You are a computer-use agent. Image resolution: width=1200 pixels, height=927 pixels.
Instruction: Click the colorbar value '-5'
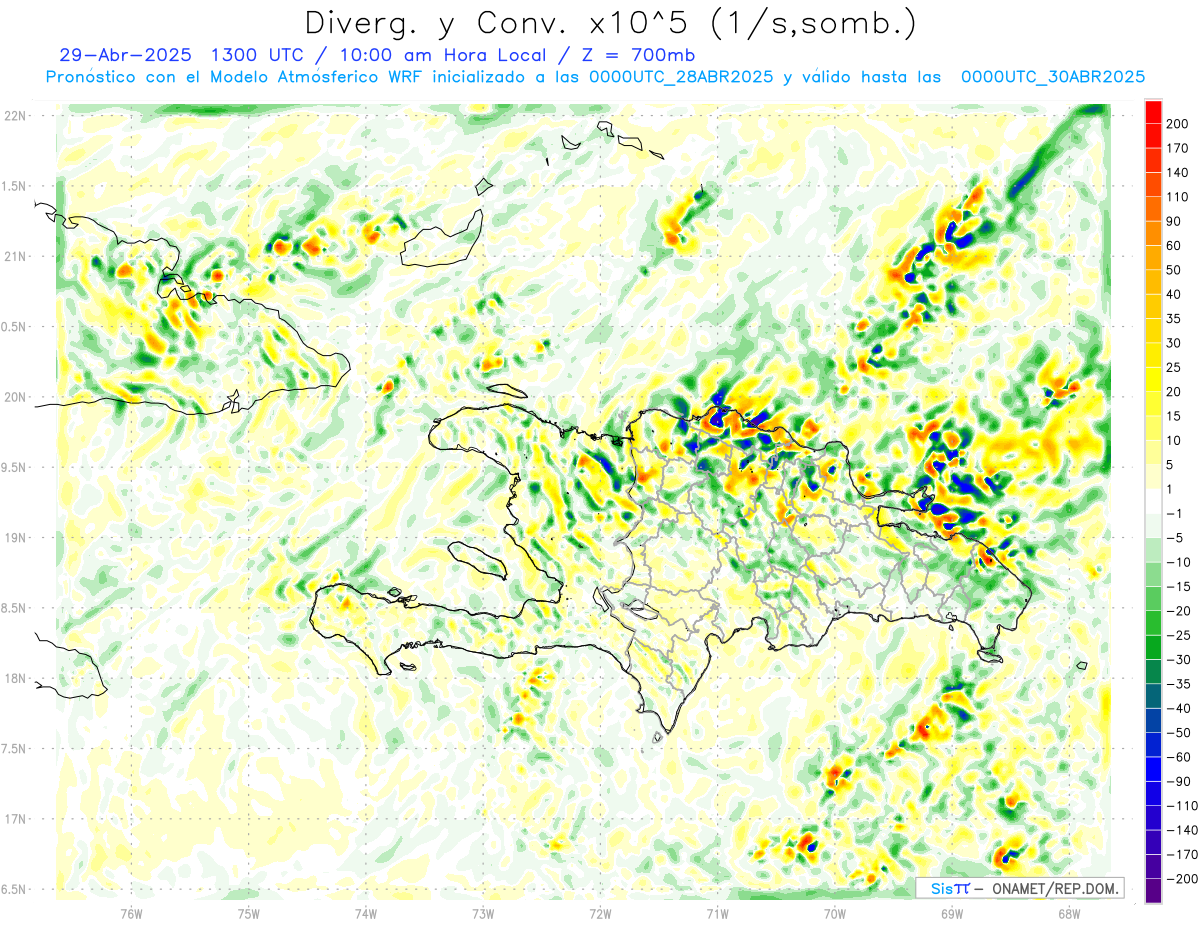1175,538
